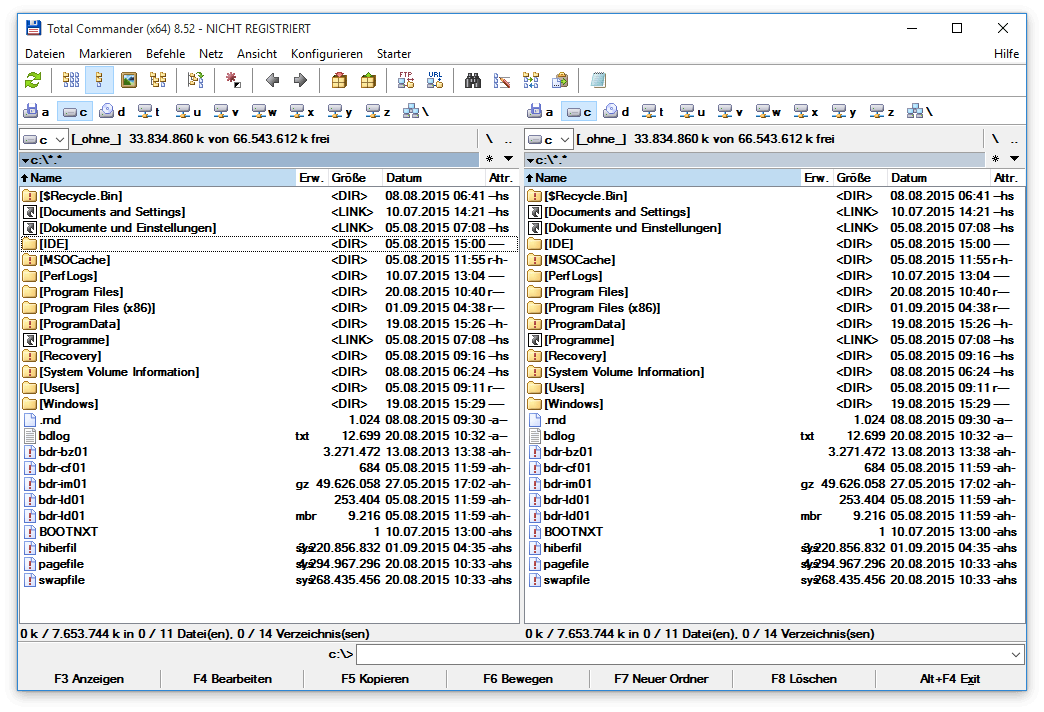Viewport: 1044px width, 712px height.
Task: Open the Dateien menu
Action: click(x=45, y=54)
